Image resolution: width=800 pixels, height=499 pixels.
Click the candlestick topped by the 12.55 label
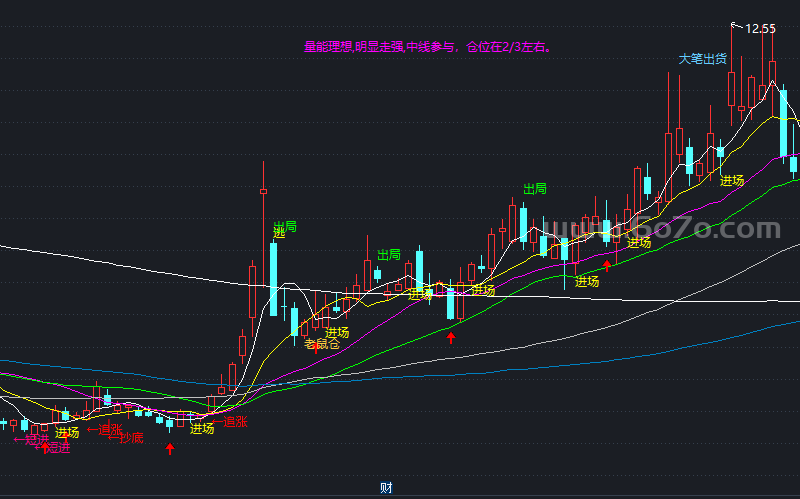click(732, 89)
